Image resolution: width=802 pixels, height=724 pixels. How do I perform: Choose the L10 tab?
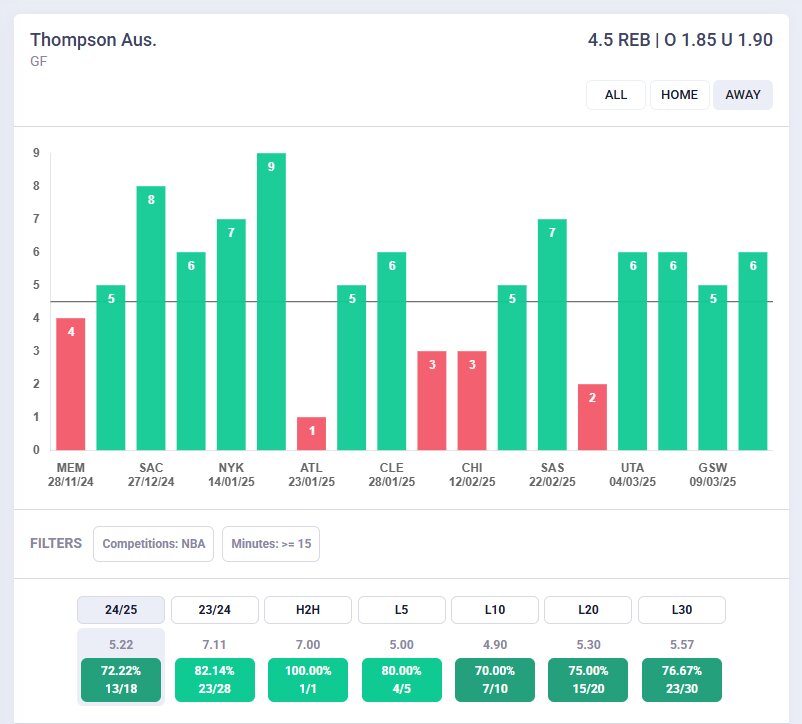coord(495,610)
